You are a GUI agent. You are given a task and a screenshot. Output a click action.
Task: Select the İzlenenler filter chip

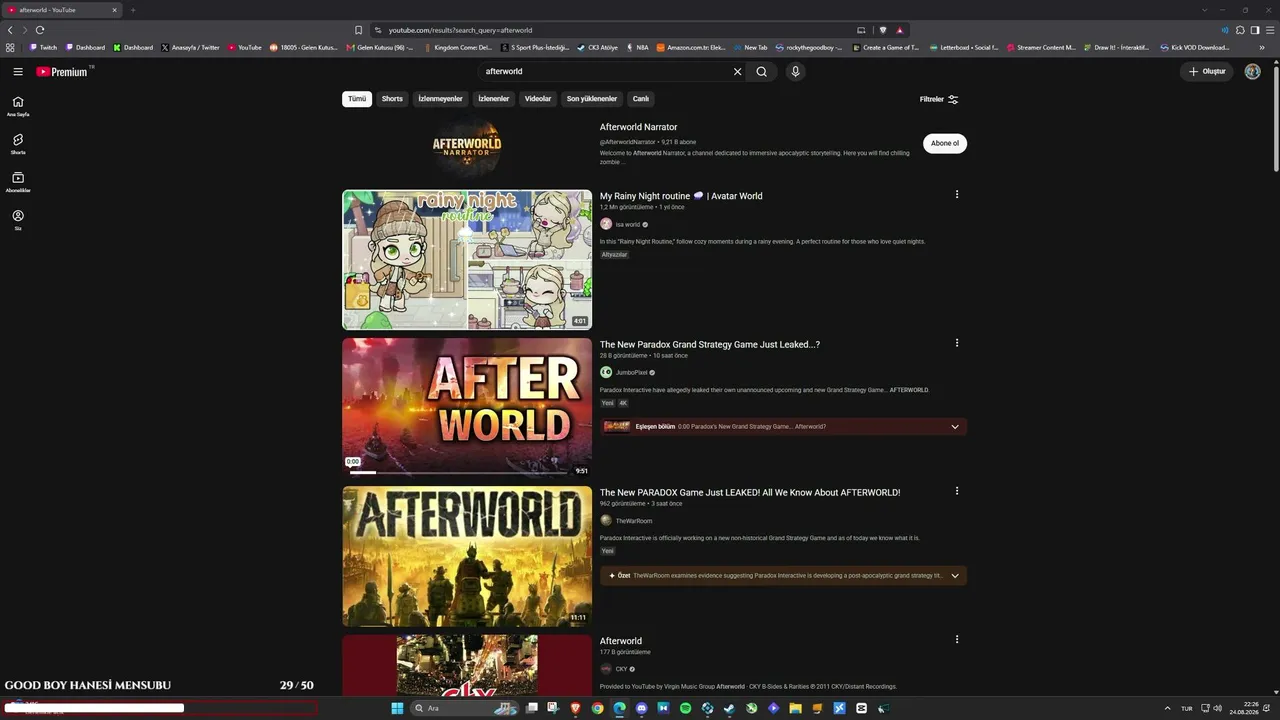coord(494,99)
